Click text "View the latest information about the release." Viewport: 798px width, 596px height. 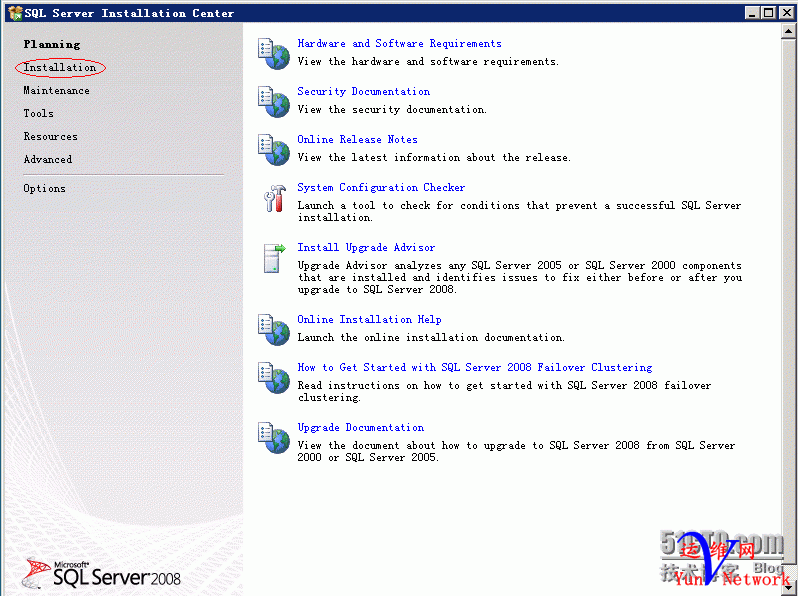click(434, 157)
